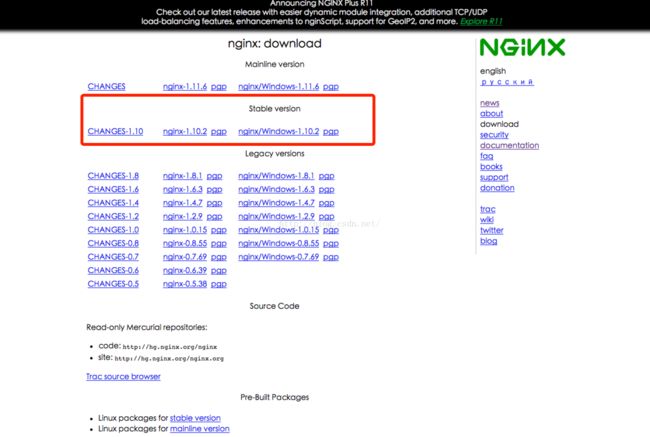Screen dimensions: 650x437
Task: Open the trac sidebar link
Action: (488, 209)
